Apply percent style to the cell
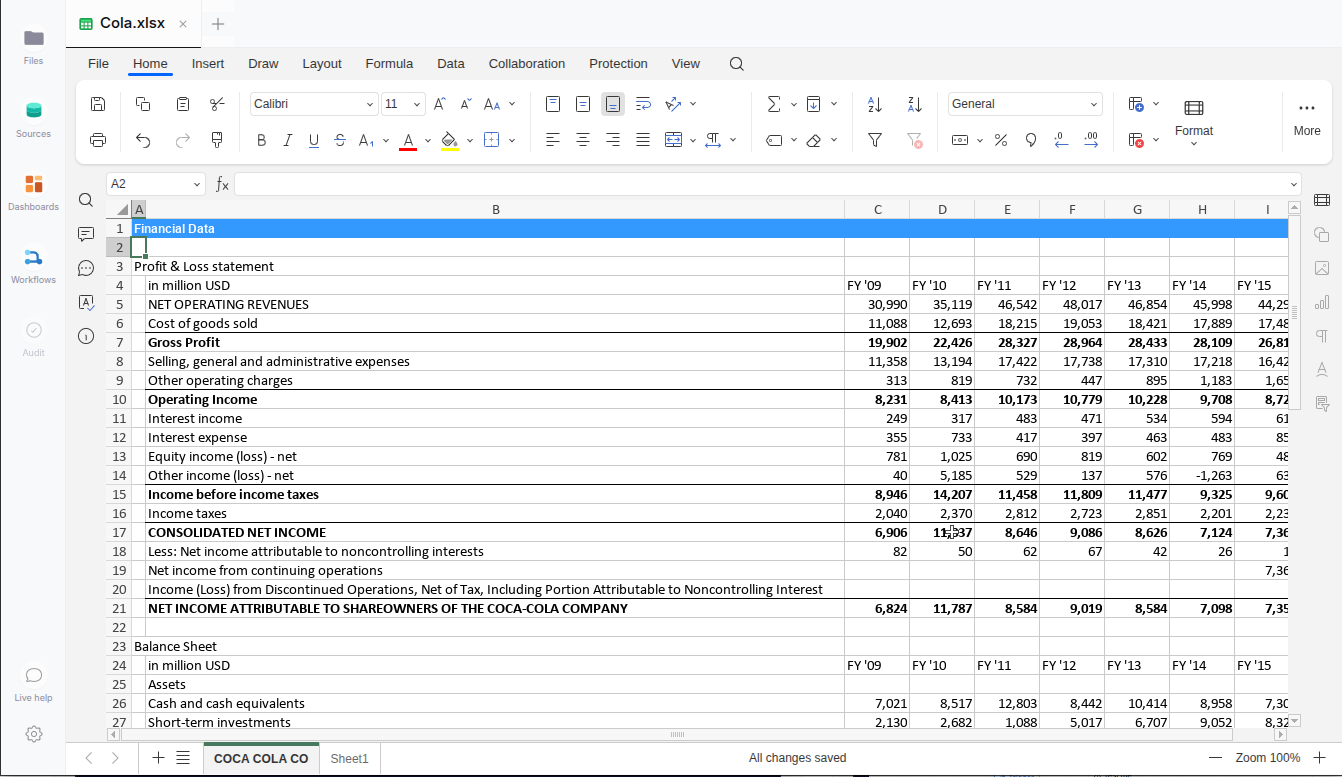The image size is (1342, 777). point(1001,140)
